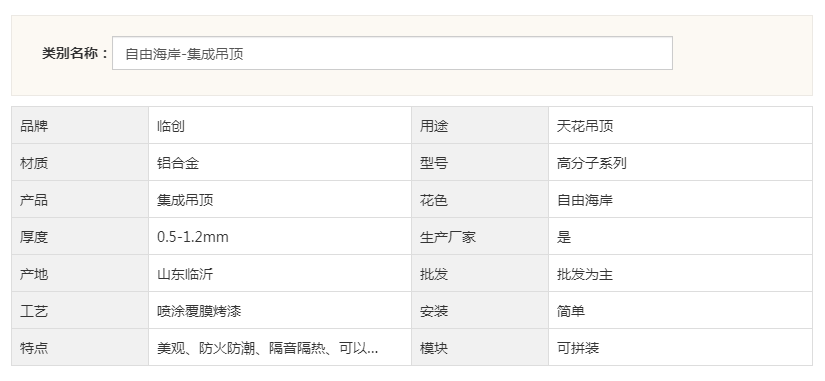Click the 天花吊顶 value cell

click(680, 126)
